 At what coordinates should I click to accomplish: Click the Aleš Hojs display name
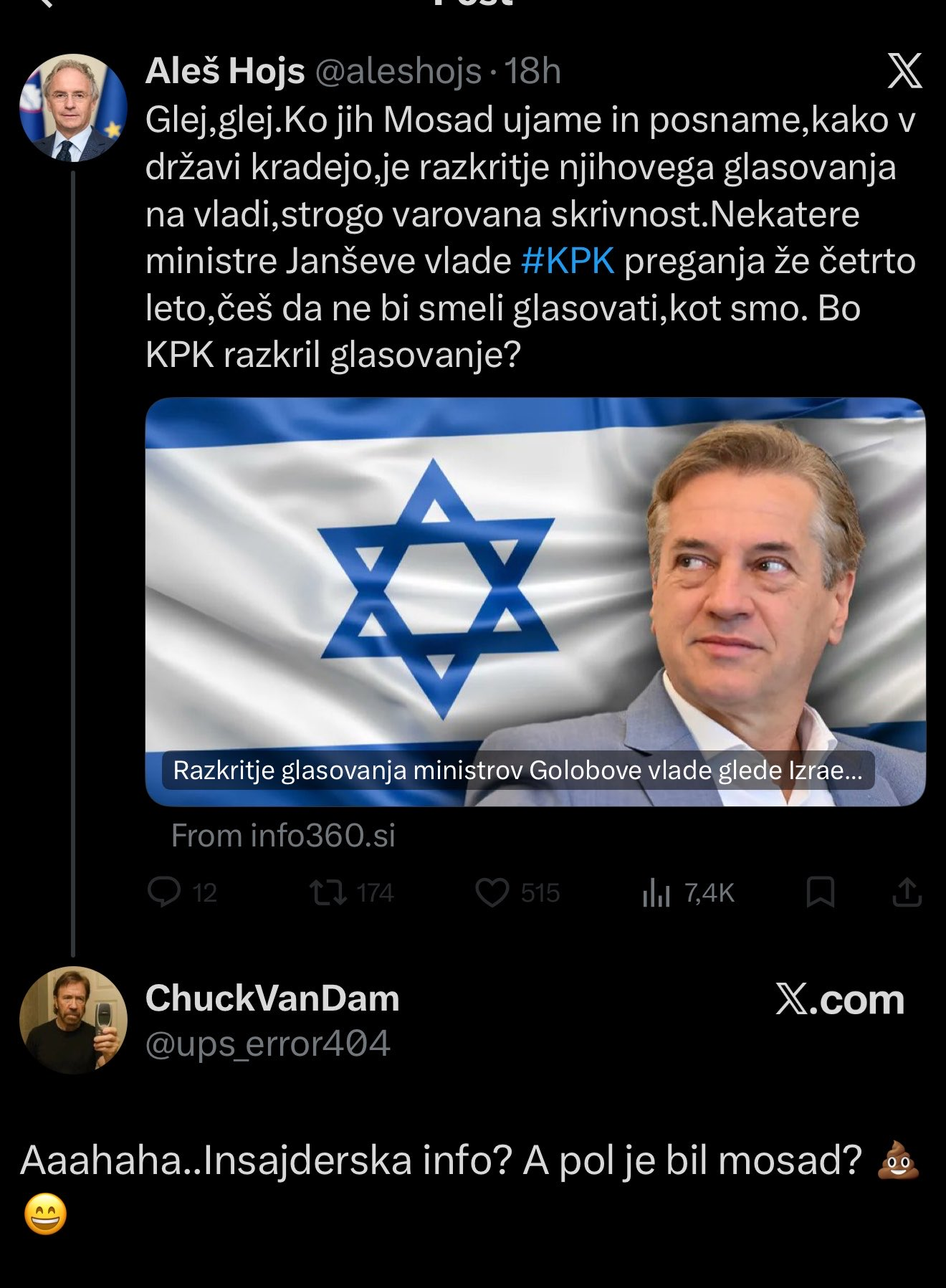[x=225, y=71]
